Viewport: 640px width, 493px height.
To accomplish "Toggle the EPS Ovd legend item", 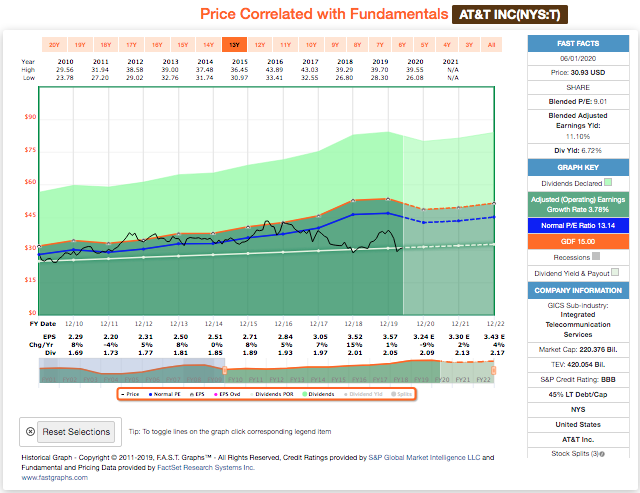I will click(x=227, y=394).
